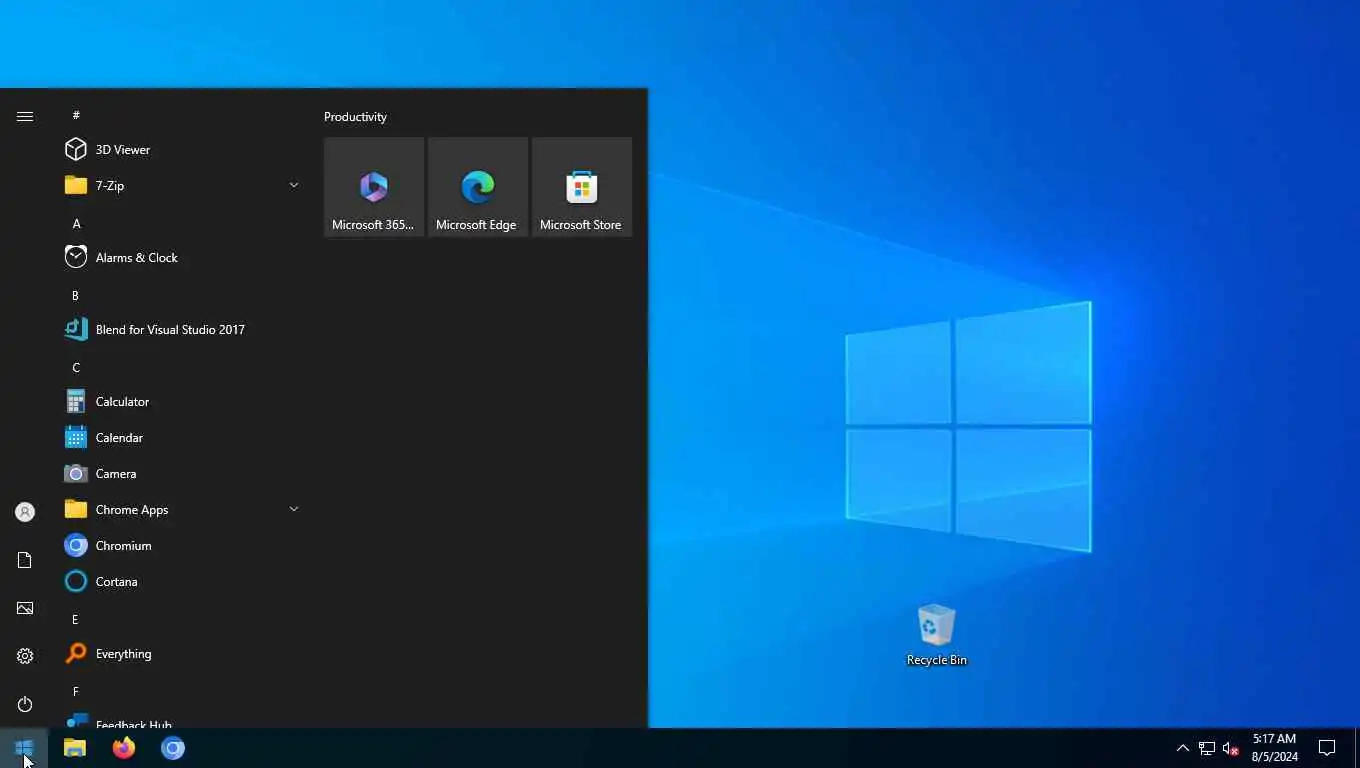Expand the Start menu hamburger navigation

[x=25, y=116]
